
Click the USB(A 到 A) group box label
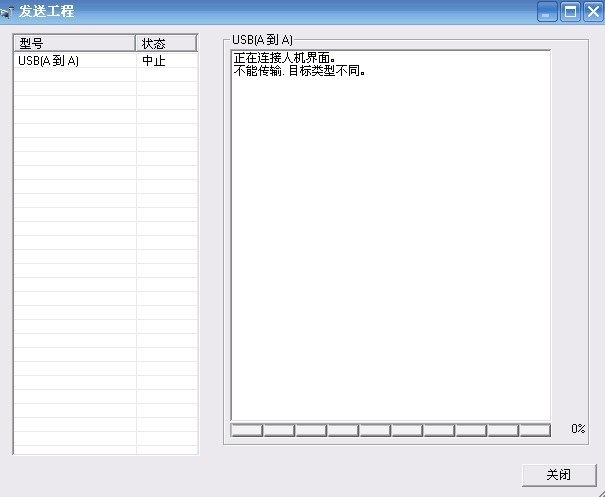point(262,39)
